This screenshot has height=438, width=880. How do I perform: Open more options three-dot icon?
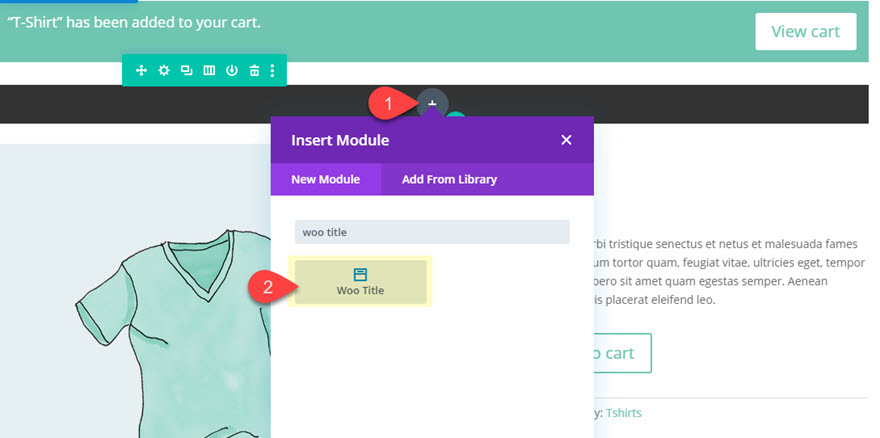point(272,71)
